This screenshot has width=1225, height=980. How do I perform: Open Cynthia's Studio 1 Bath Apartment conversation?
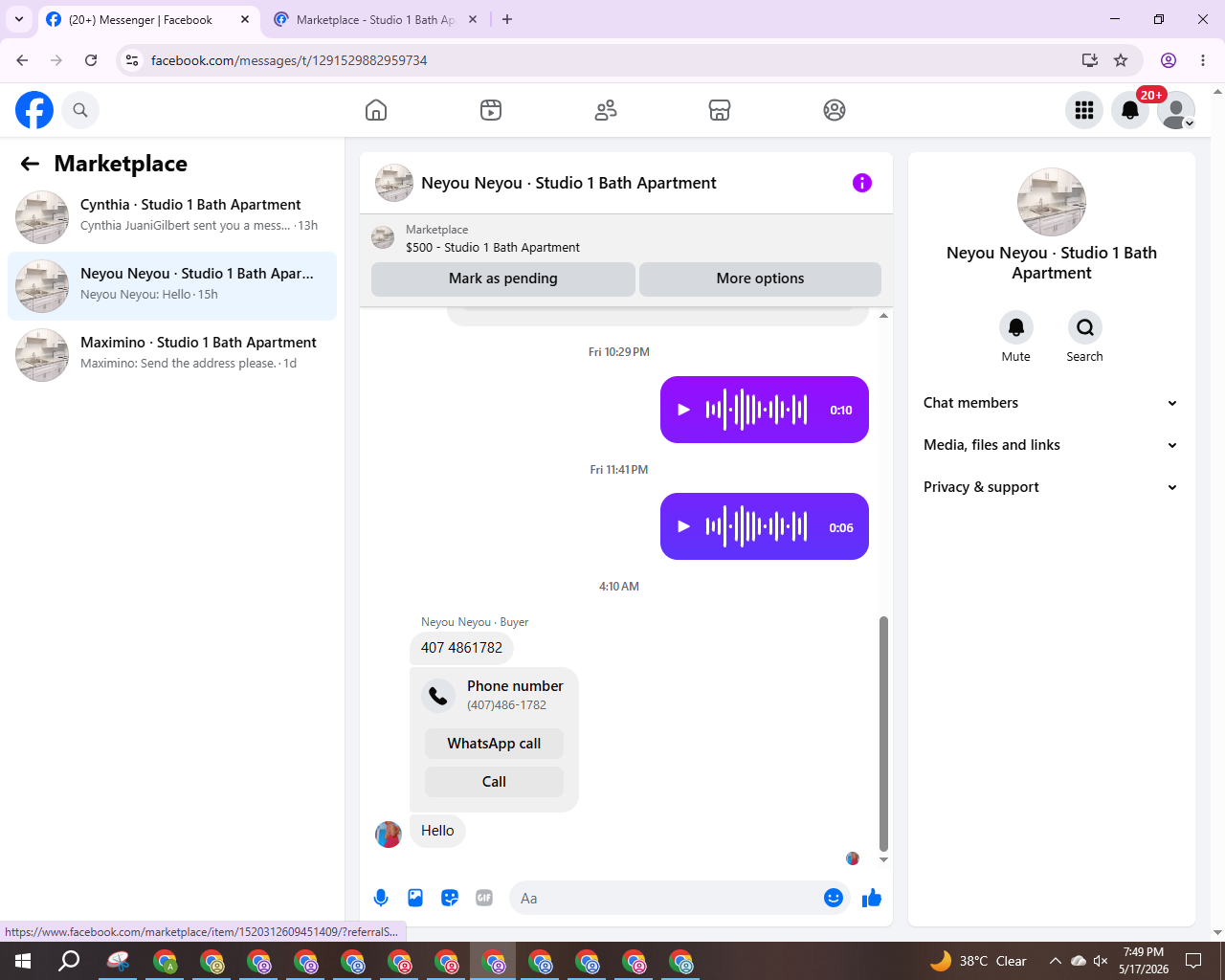[x=172, y=217]
